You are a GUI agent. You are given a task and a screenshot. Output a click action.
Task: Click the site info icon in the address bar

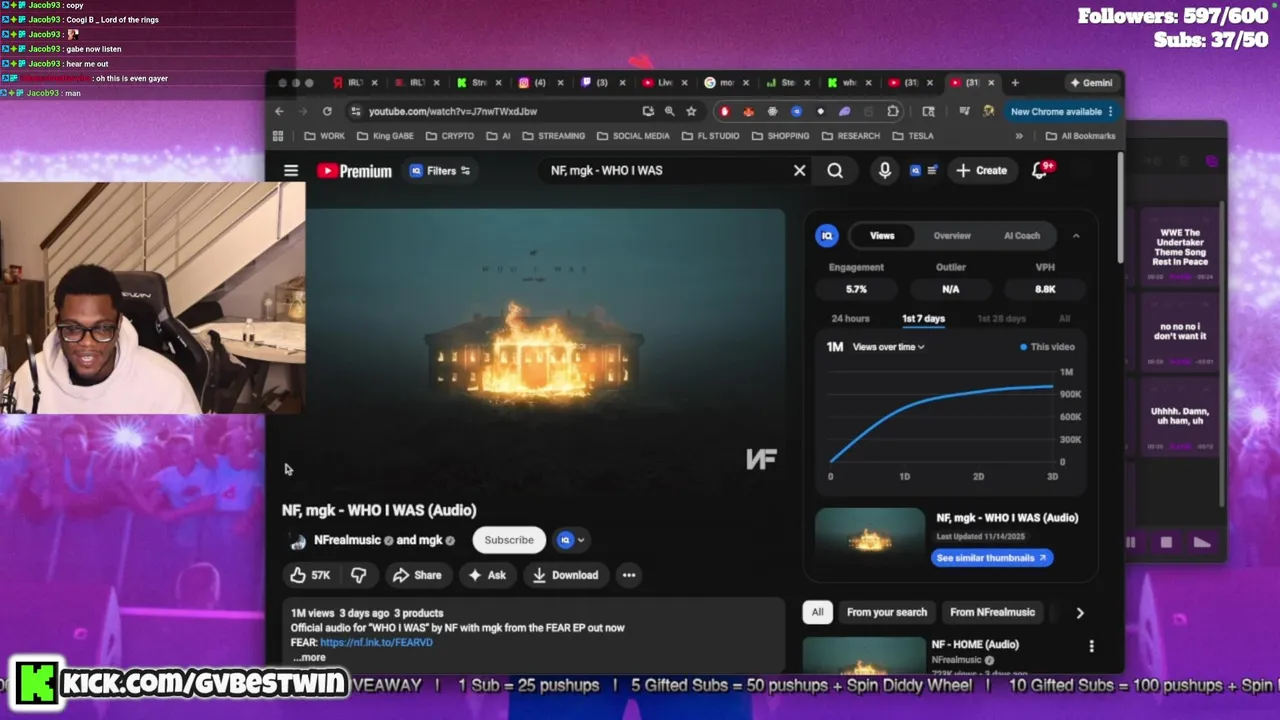(355, 111)
